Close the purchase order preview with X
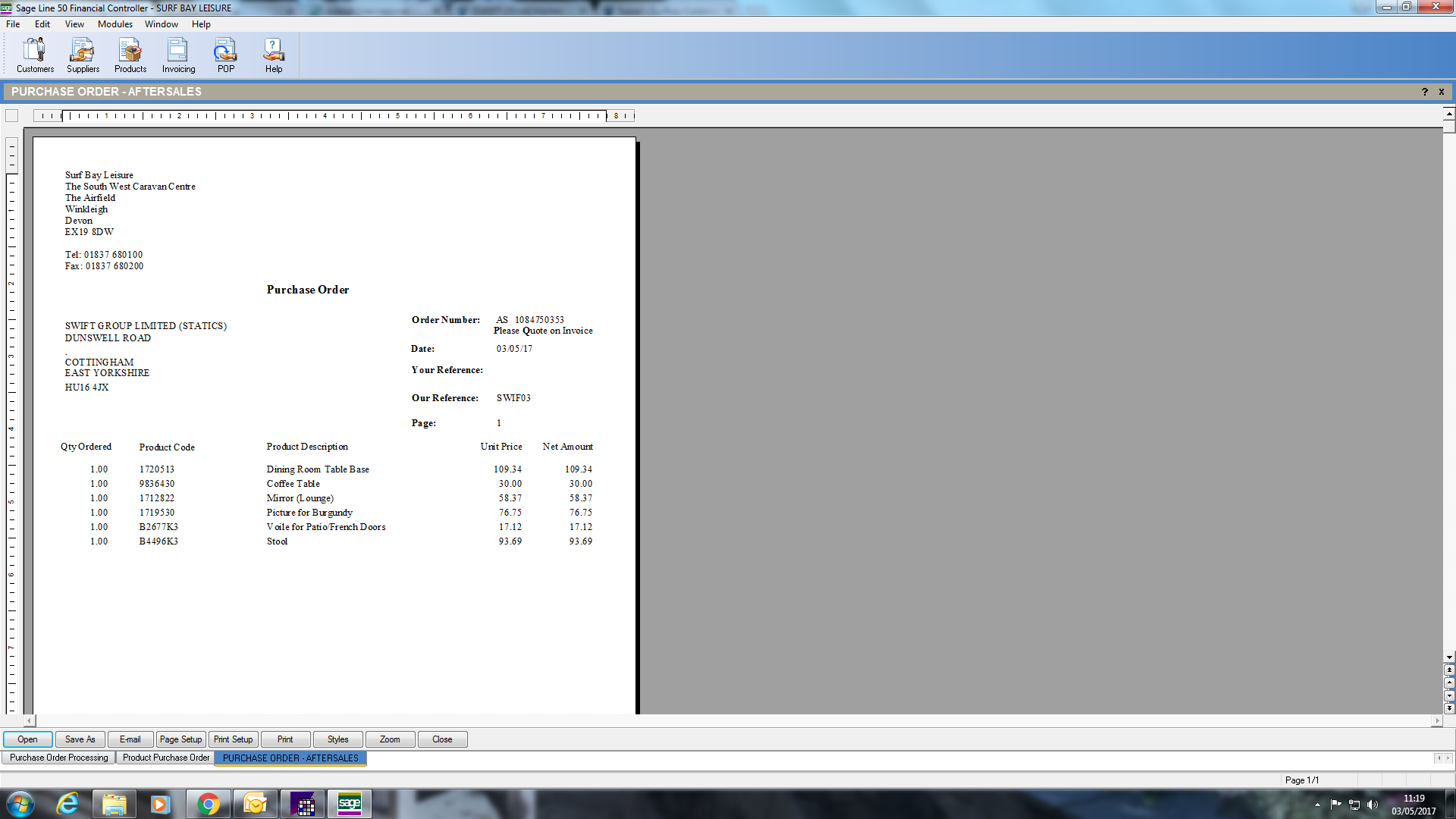The height and width of the screenshot is (819, 1456). click(x=1442, y=92)
